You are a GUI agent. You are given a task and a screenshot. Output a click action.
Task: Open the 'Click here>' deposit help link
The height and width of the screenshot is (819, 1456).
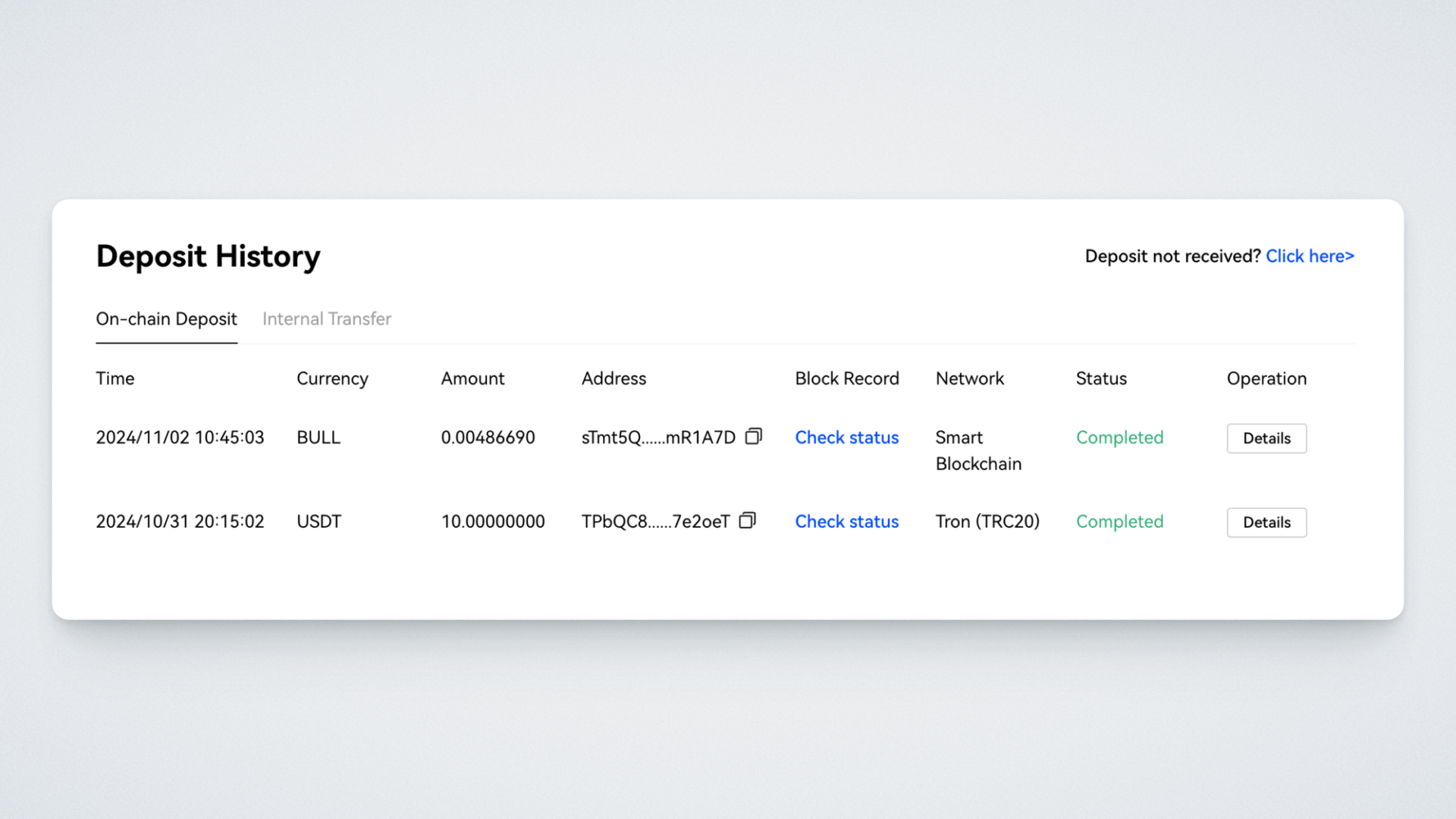(1310, 256)
